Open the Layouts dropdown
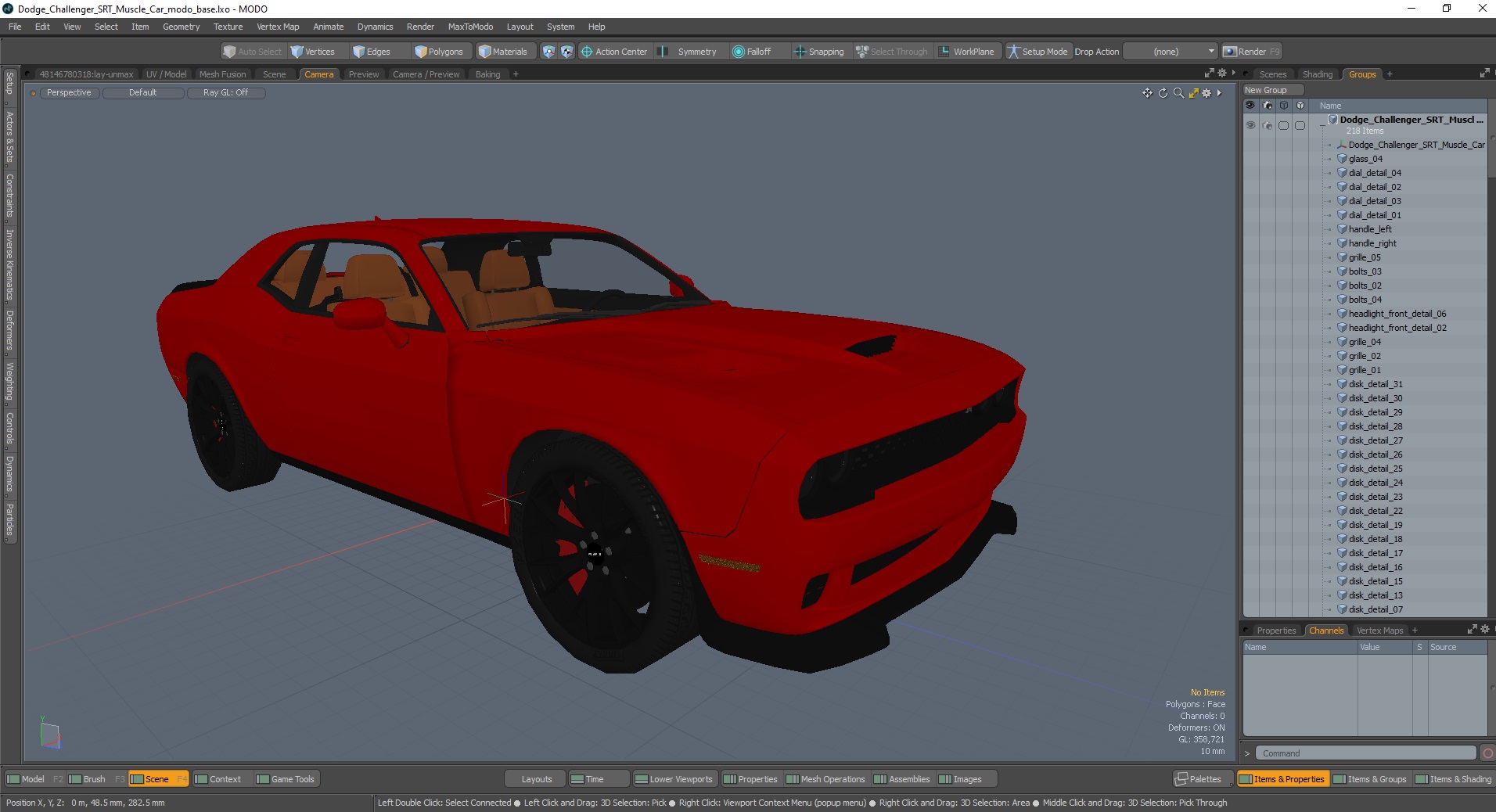This screenshot has width=1496, height=812. 537,779
